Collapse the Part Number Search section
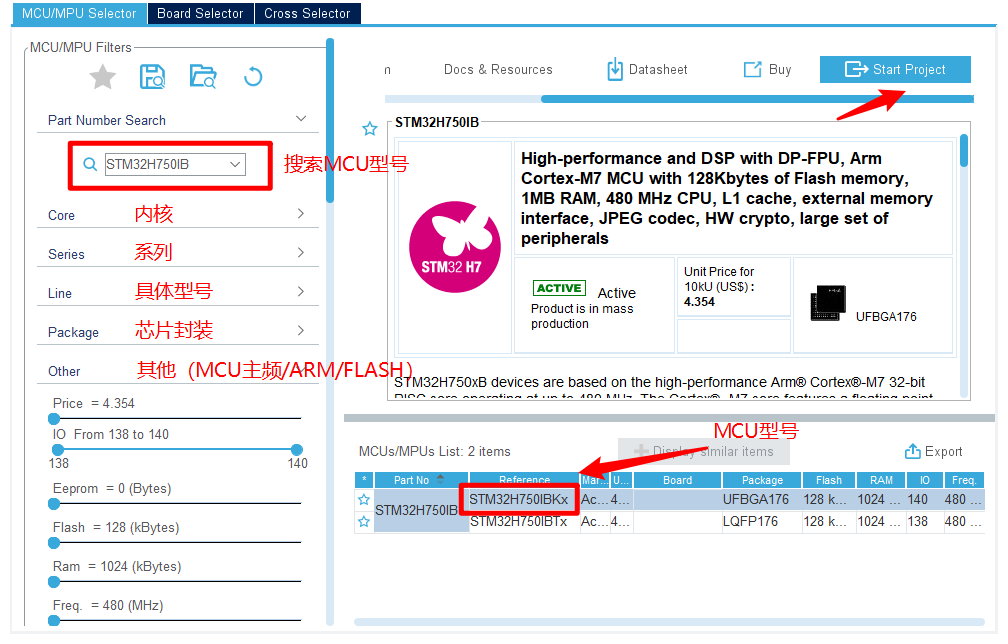The image size is (1008, 644). click(x=301, y=119)
